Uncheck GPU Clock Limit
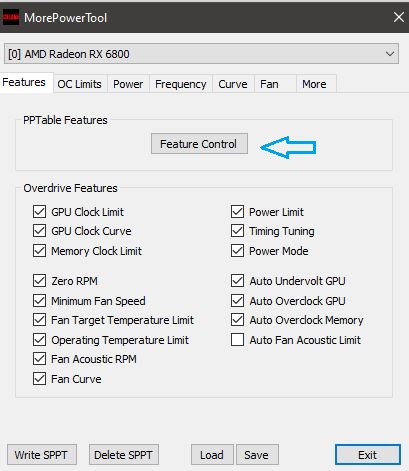 pyautogui.click(x=39, y=212)
